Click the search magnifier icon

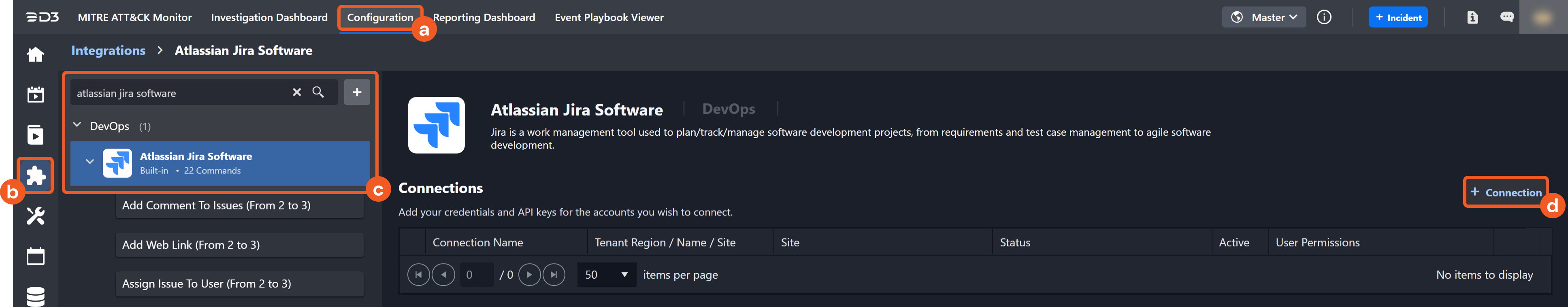[318, 92]
